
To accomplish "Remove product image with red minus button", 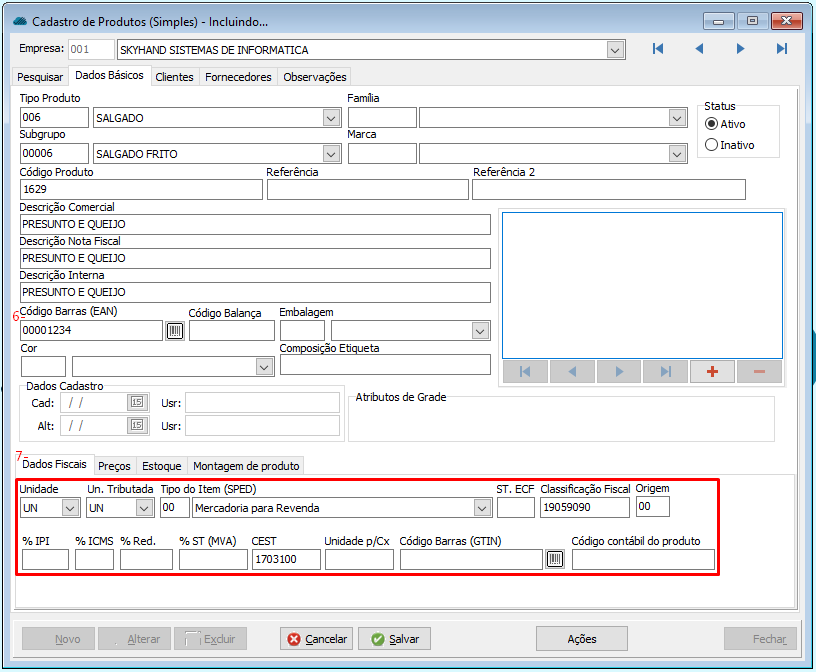I will pyautogui.click(x=759, y=372).
